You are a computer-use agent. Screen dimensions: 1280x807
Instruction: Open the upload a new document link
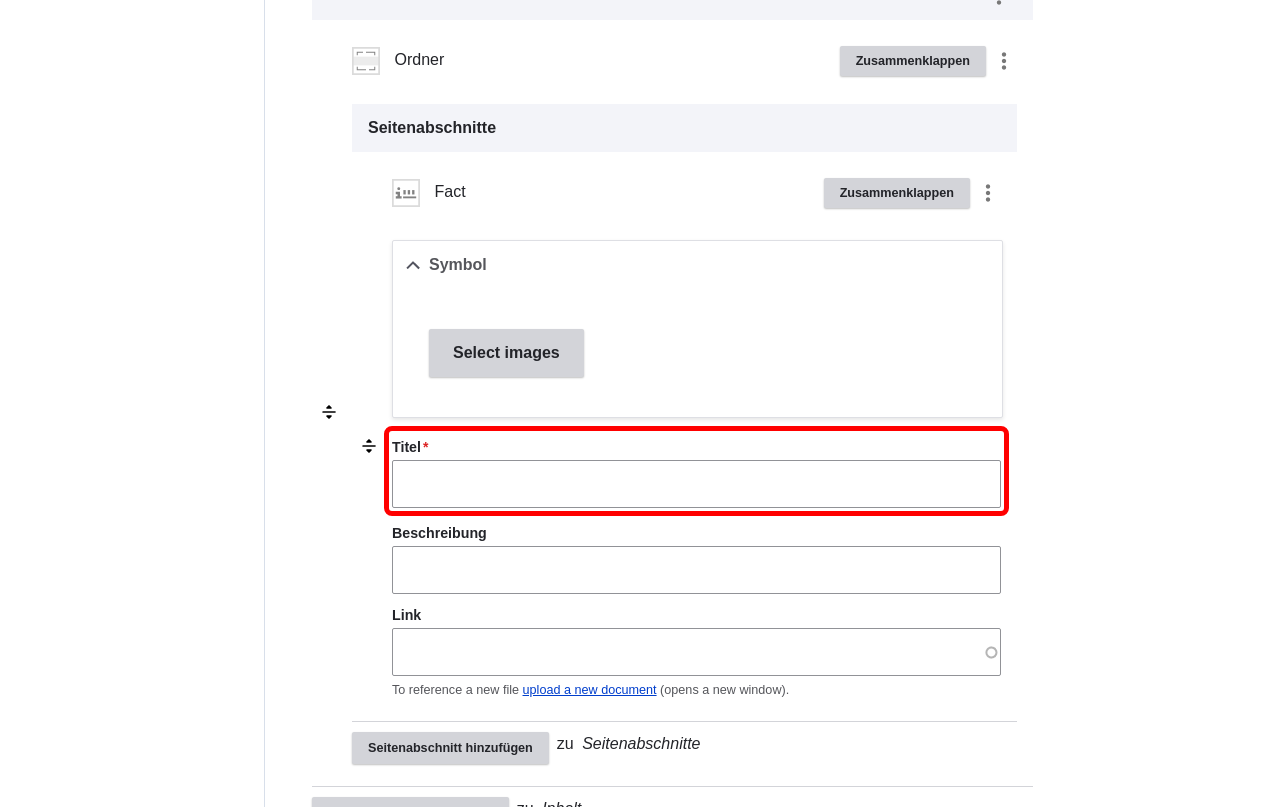pyautogui.click(x=589, y=690)
